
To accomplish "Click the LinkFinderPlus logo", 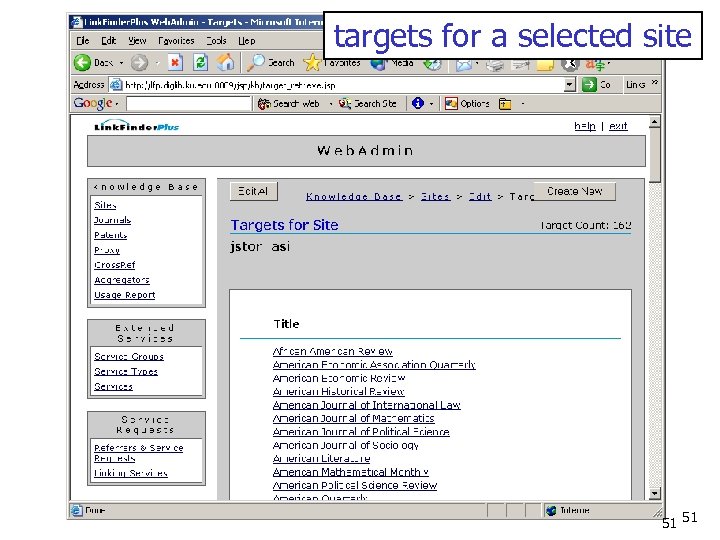I will tap(136, 125).
